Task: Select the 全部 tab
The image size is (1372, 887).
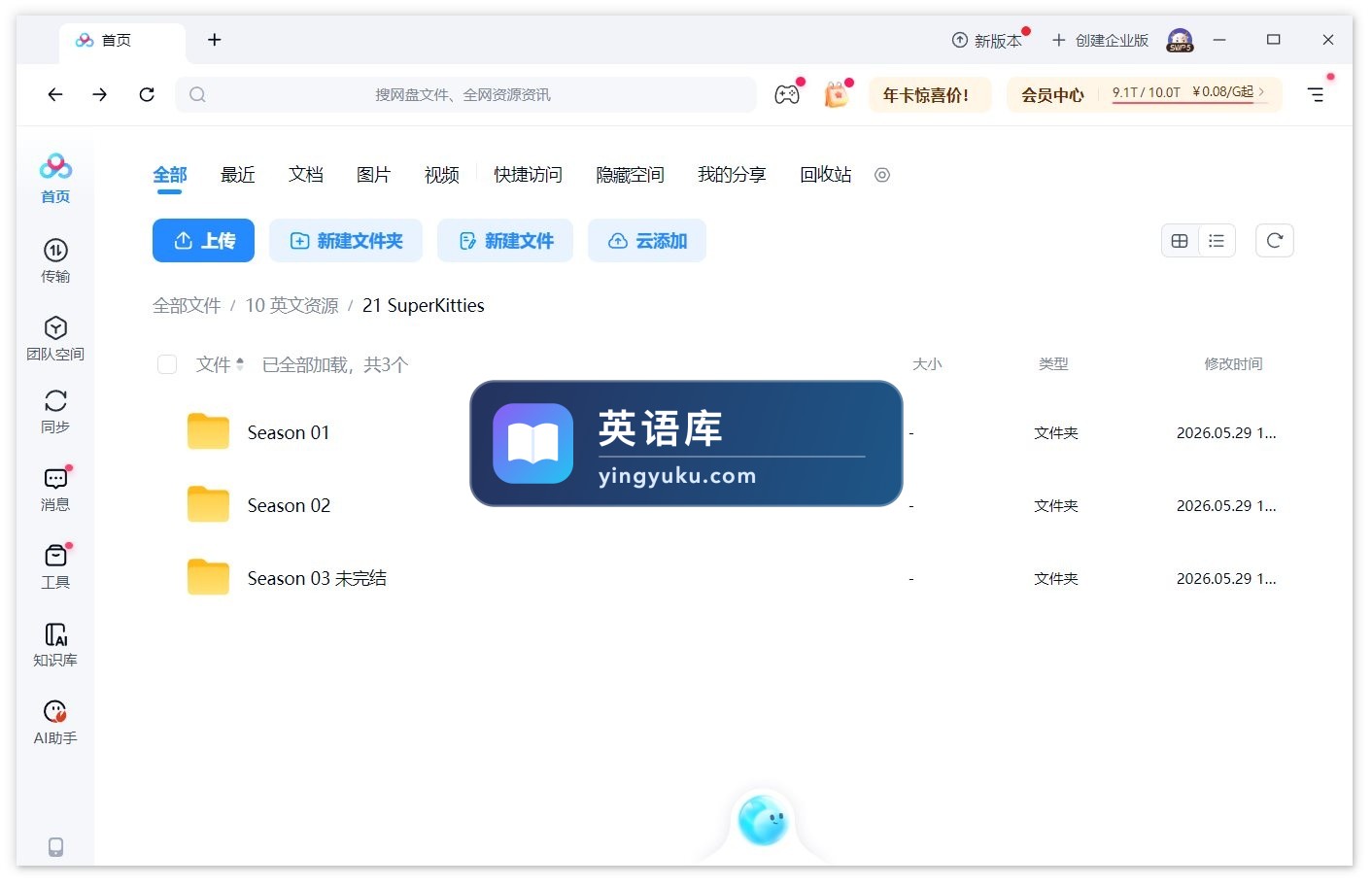Action: point(170,175)
